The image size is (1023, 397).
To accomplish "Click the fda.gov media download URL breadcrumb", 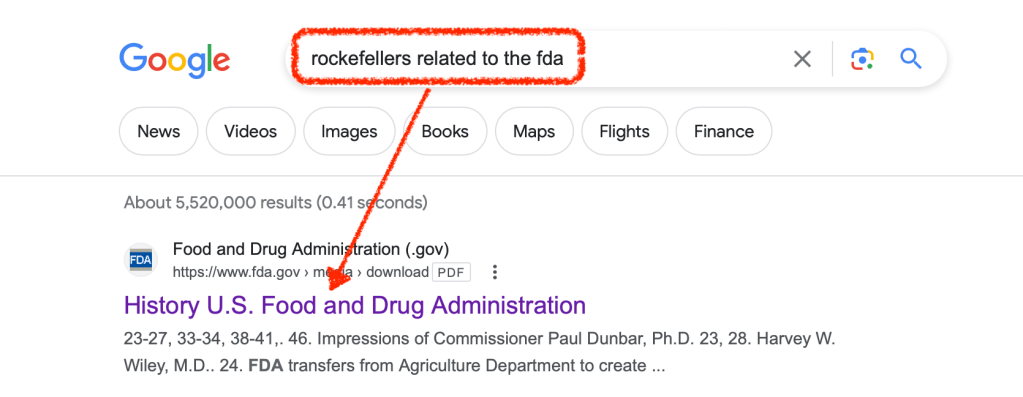I will 301,272.
